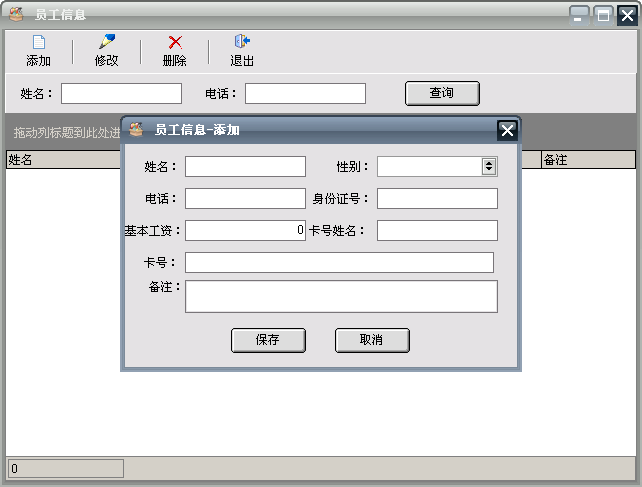Viewport: 642px width, 487px height.
Task: Click the 员工信息-添加 dialog title icon
Action: pyautogui.click(x=136, y=129)
